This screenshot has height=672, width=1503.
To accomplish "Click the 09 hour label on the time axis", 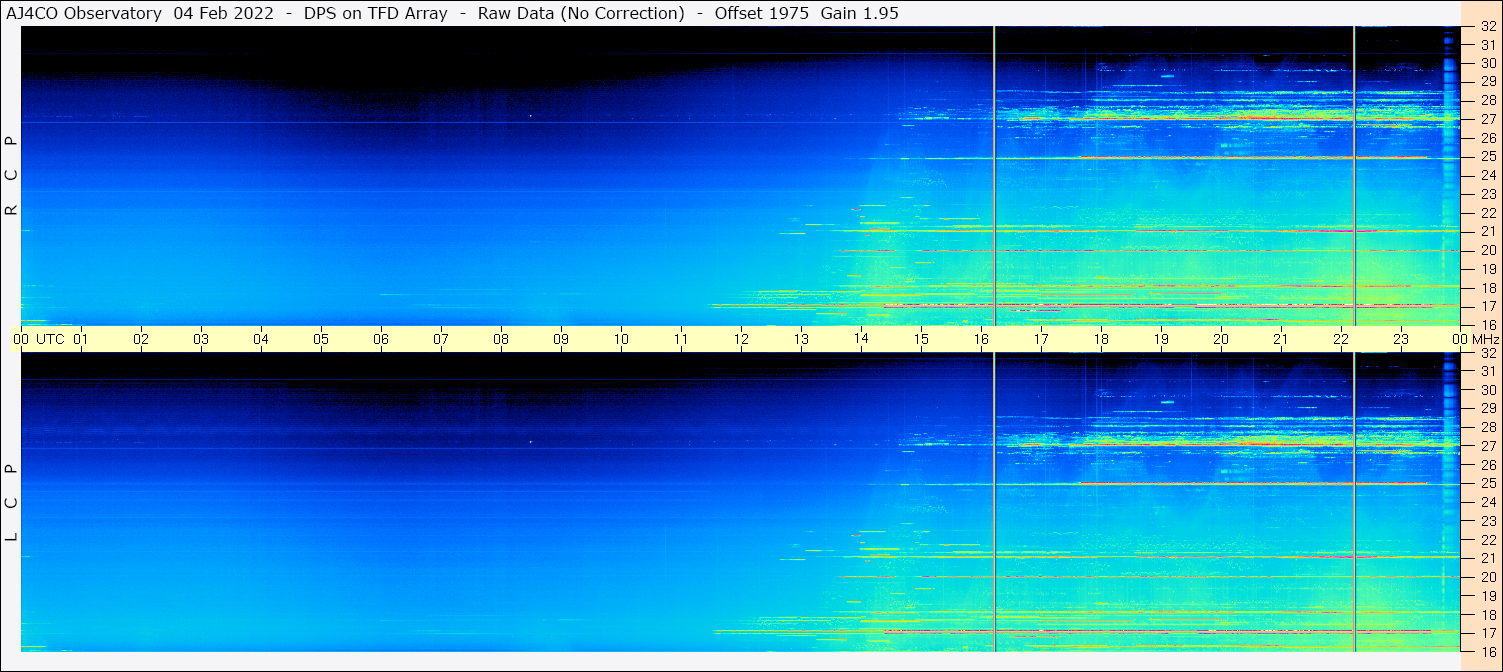I will [x=561, y=339].
